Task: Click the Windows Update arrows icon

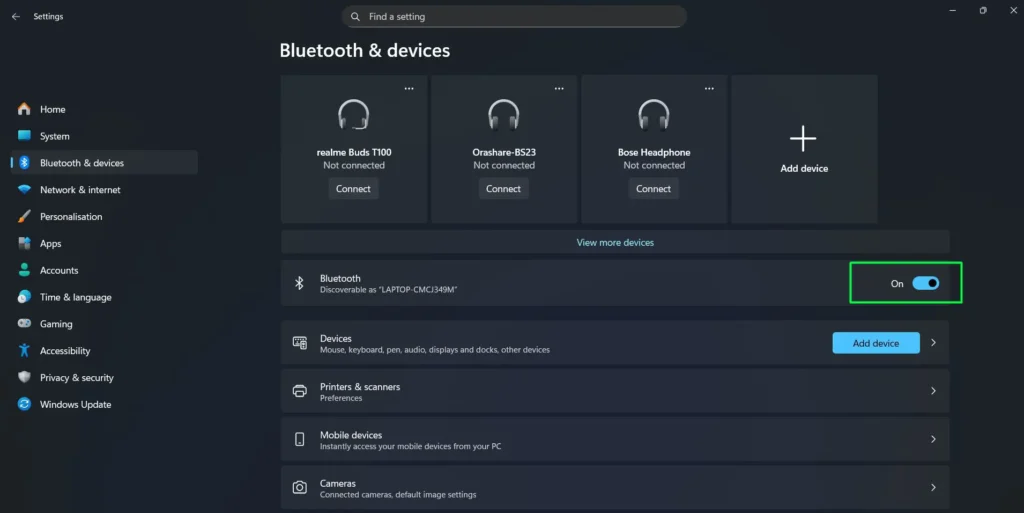Action: [24, 404]
